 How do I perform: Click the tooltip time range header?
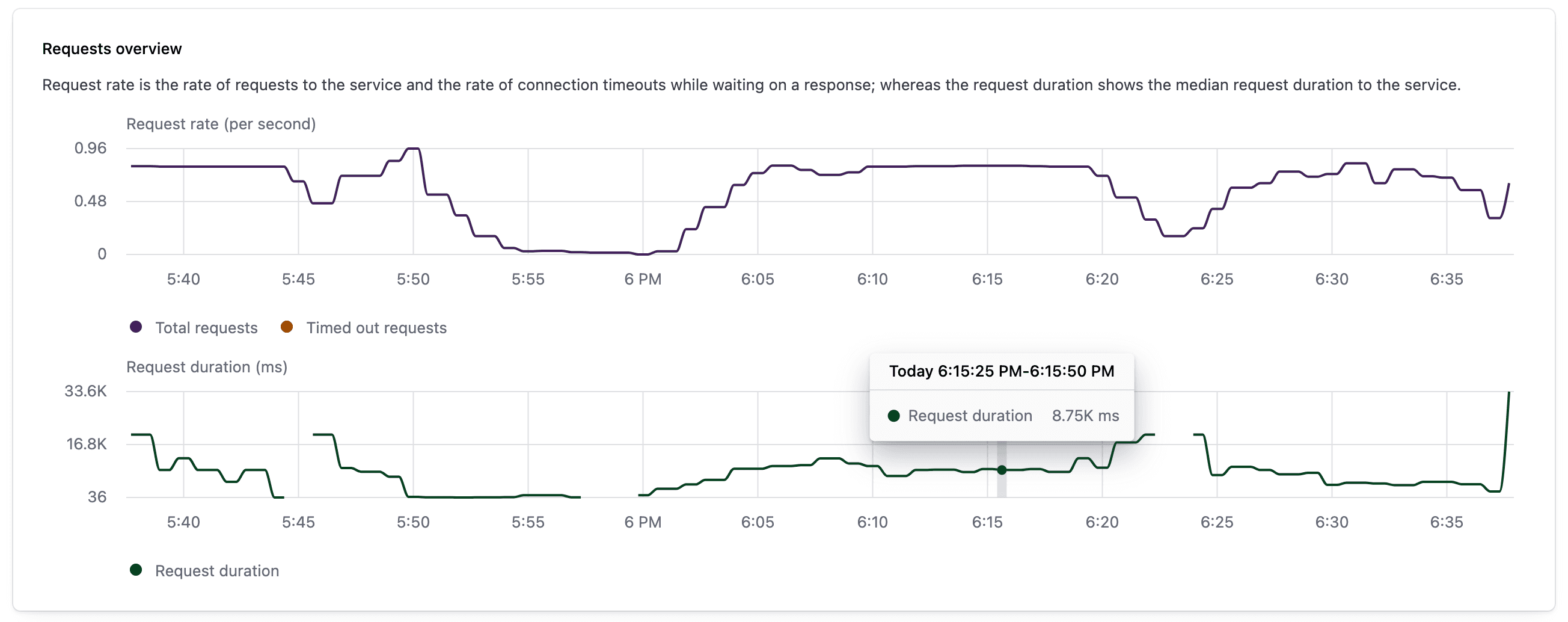pyautogui.click(x=1001, y=371)
